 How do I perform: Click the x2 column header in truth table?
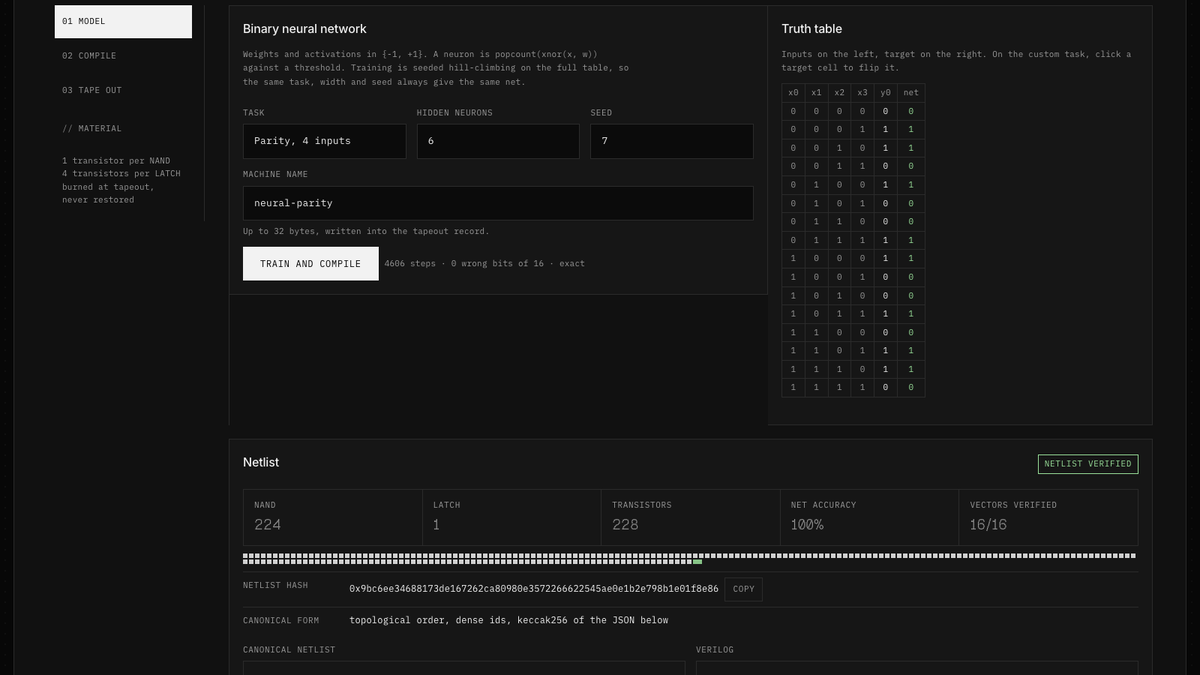[x=840, y=93]
